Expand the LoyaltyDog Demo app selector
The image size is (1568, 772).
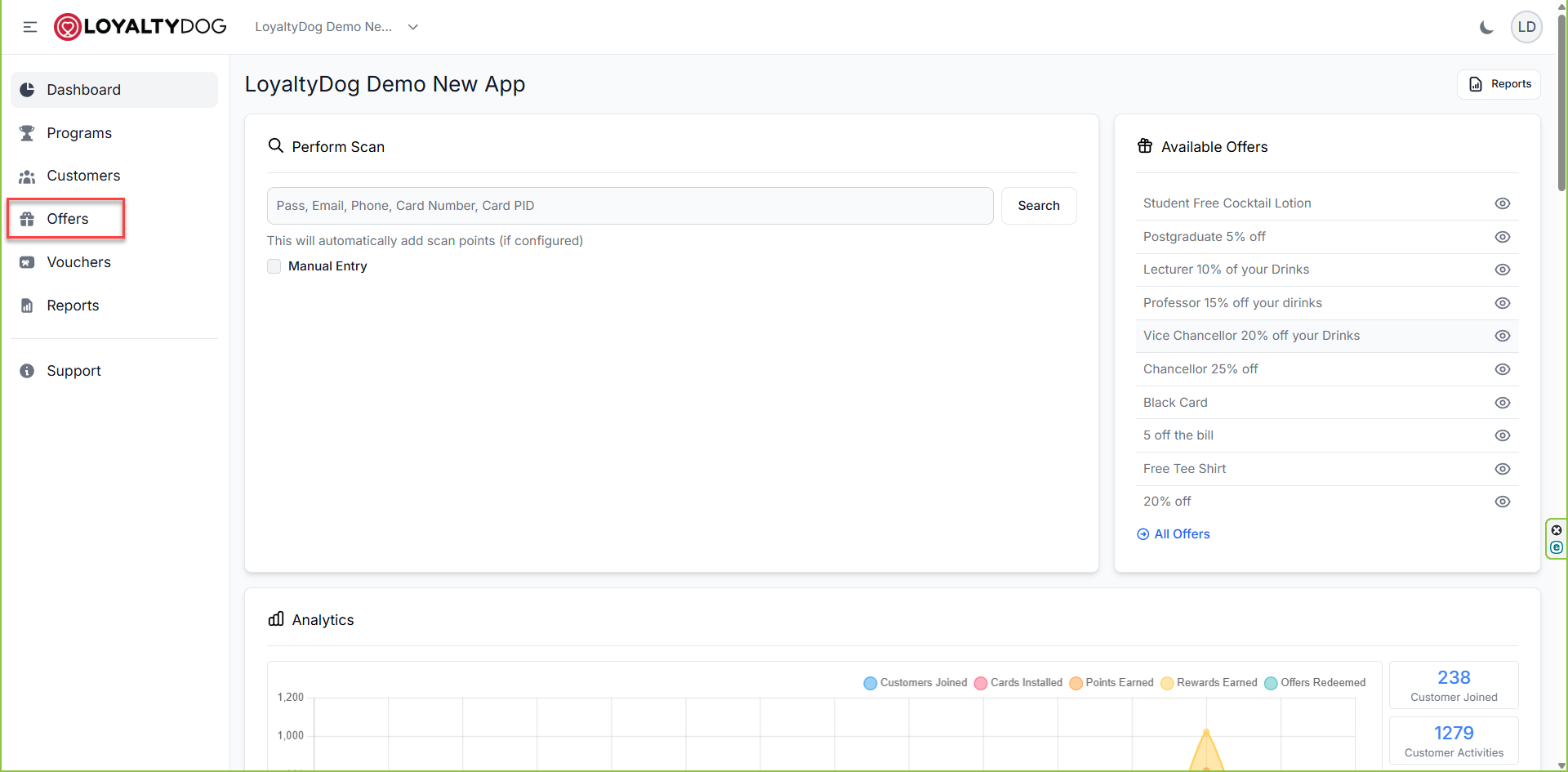(336, 27)
